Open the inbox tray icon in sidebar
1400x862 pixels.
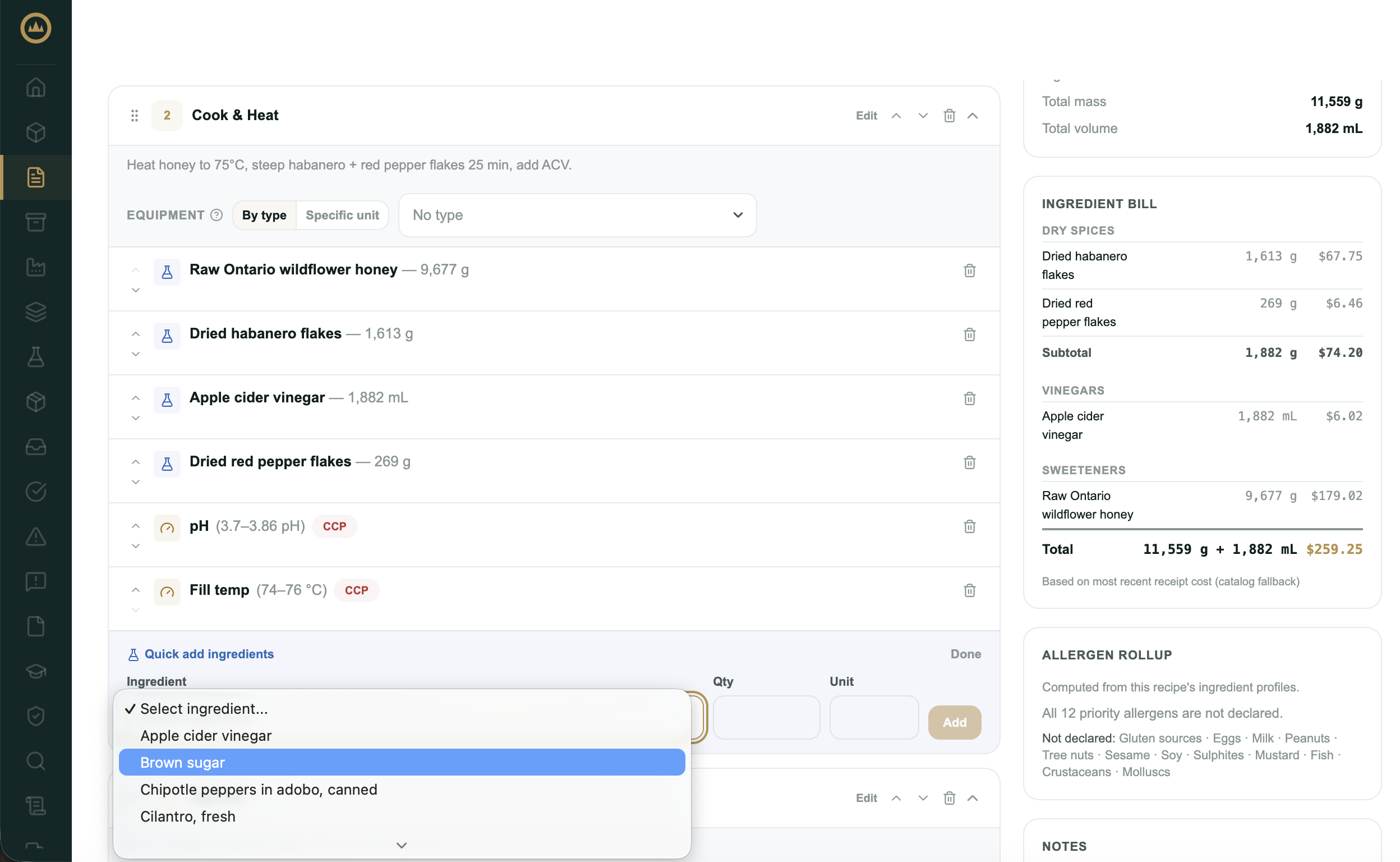point(36,447)
